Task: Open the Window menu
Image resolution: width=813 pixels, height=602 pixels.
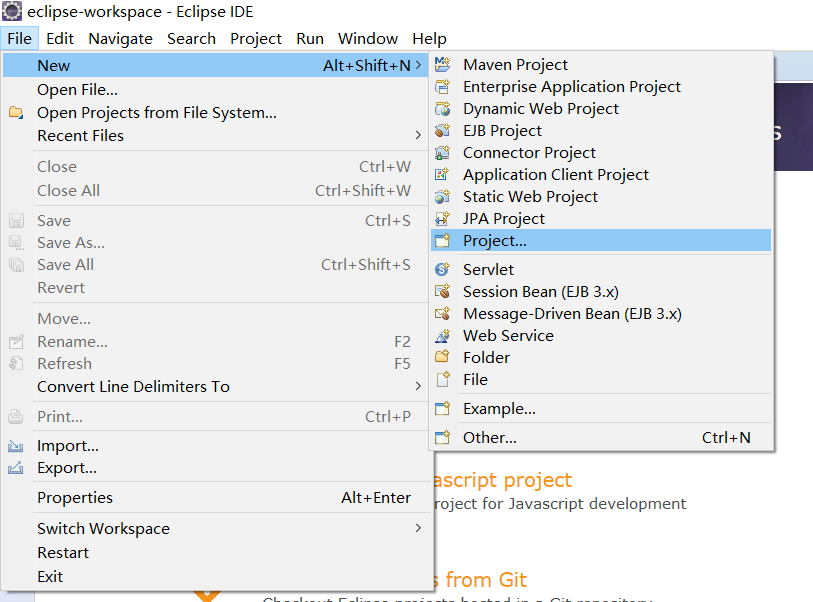Action: tap(368, 39)
